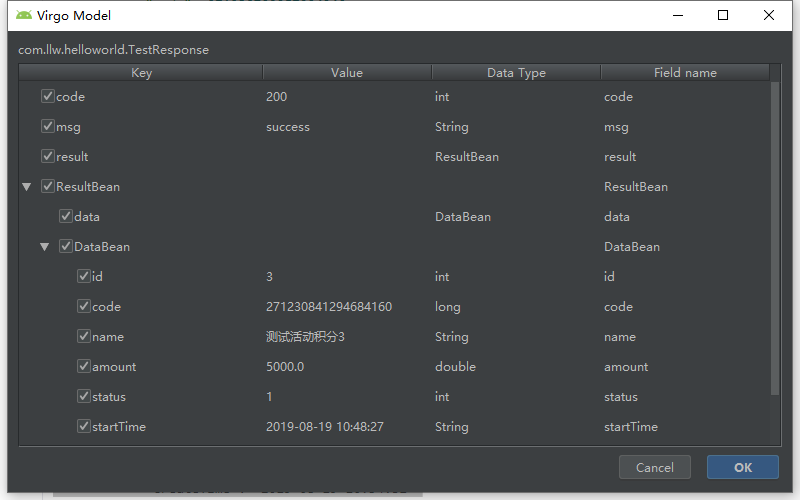The image size is (800, 500).
Task: Select the value 271230841294684160
Action: 329,307
